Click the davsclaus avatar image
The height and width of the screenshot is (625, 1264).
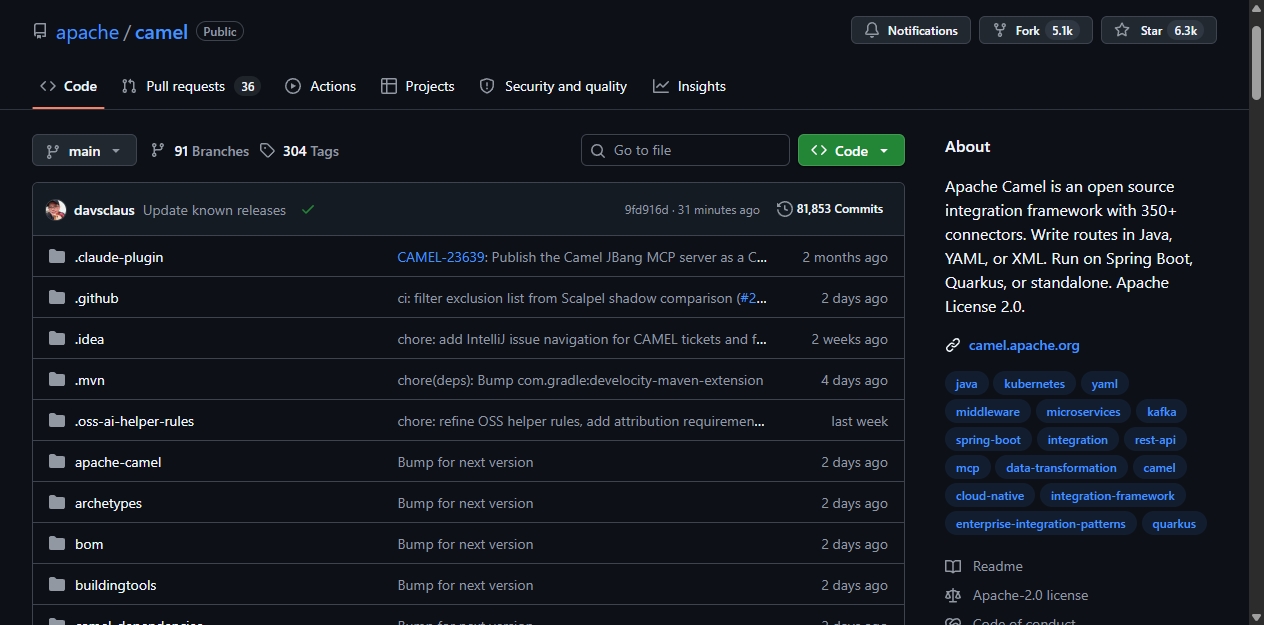56,210
